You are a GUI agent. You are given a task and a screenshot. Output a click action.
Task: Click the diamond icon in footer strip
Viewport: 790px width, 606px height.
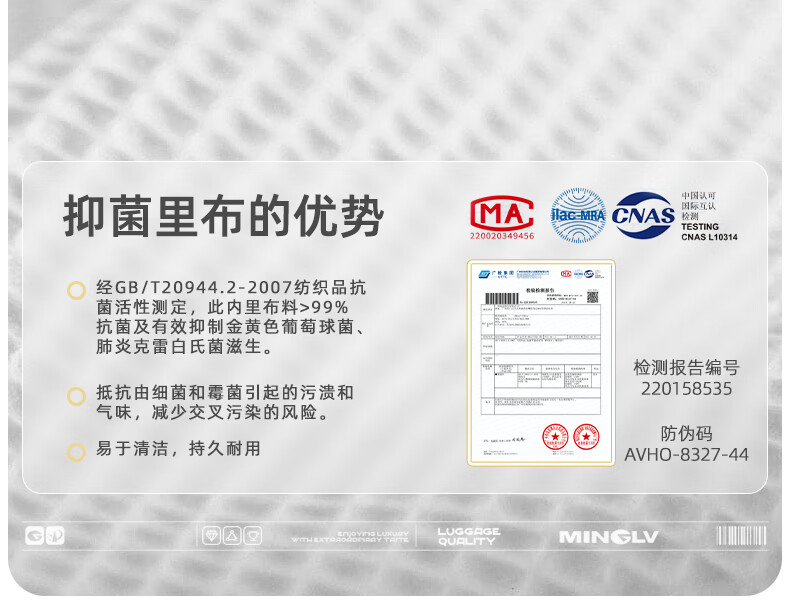pos(212,535)
